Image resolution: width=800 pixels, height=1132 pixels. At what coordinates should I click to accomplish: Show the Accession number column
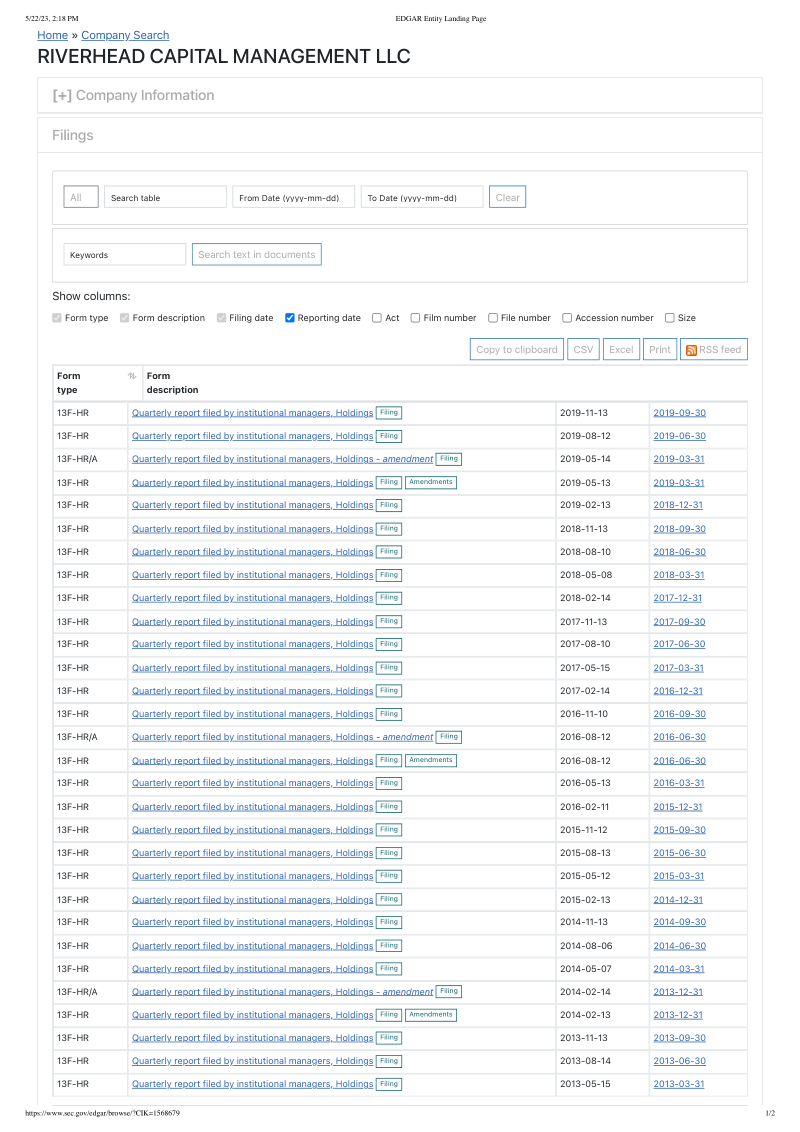click(568, 318)
